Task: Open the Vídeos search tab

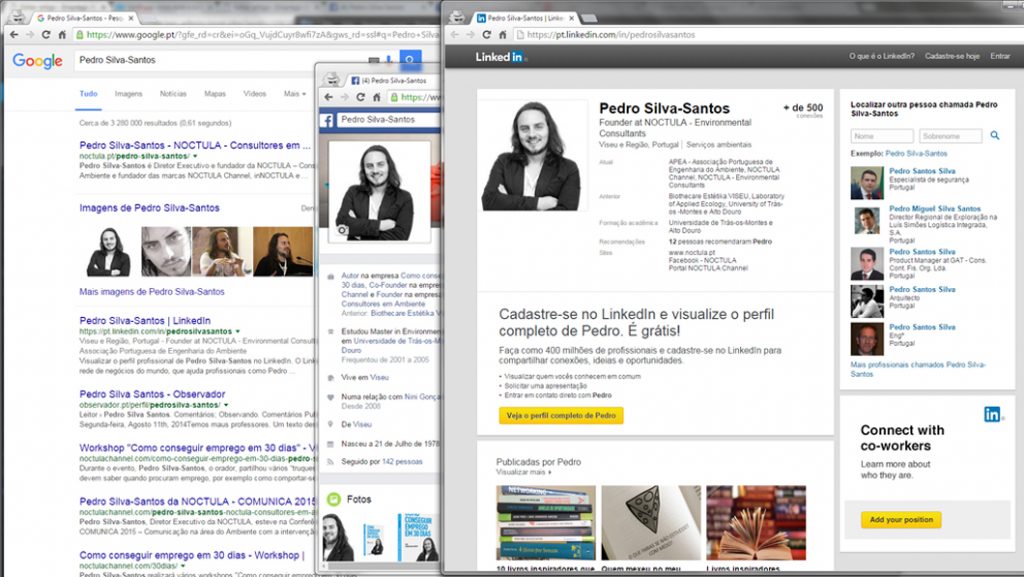Action: (x=255, y=94)
